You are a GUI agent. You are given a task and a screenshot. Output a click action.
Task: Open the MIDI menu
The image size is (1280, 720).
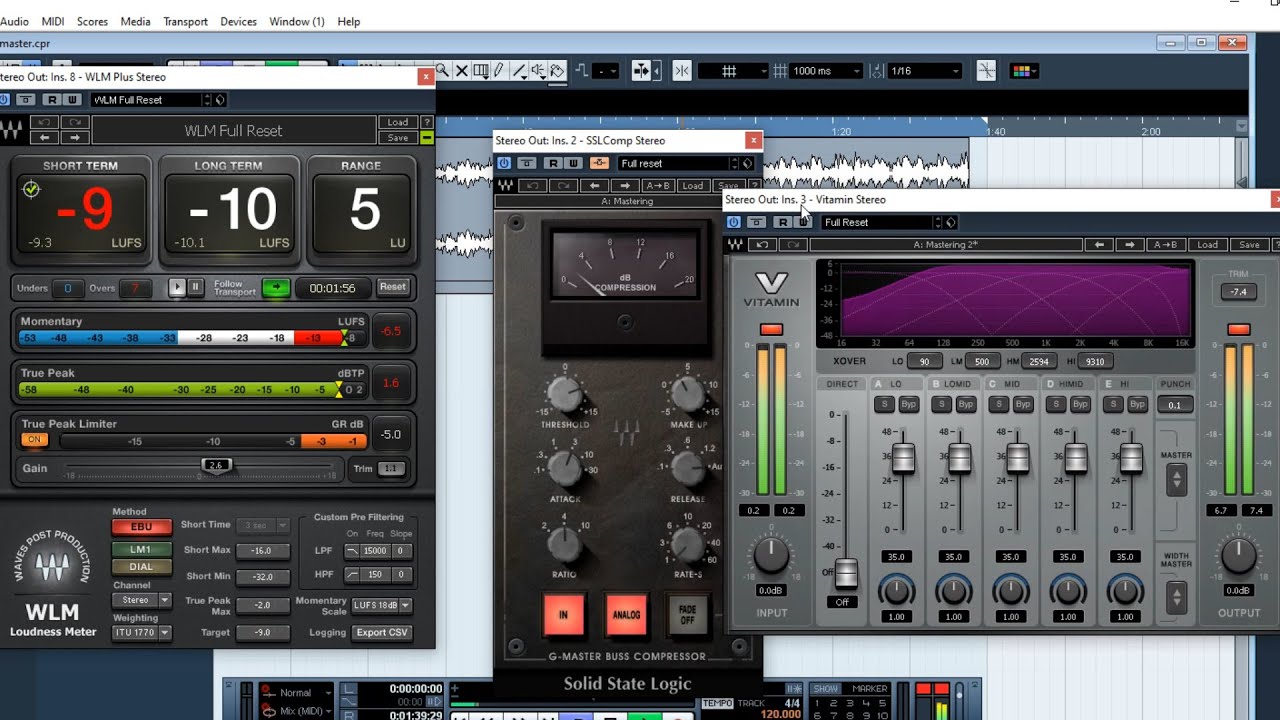click(51, 21)
